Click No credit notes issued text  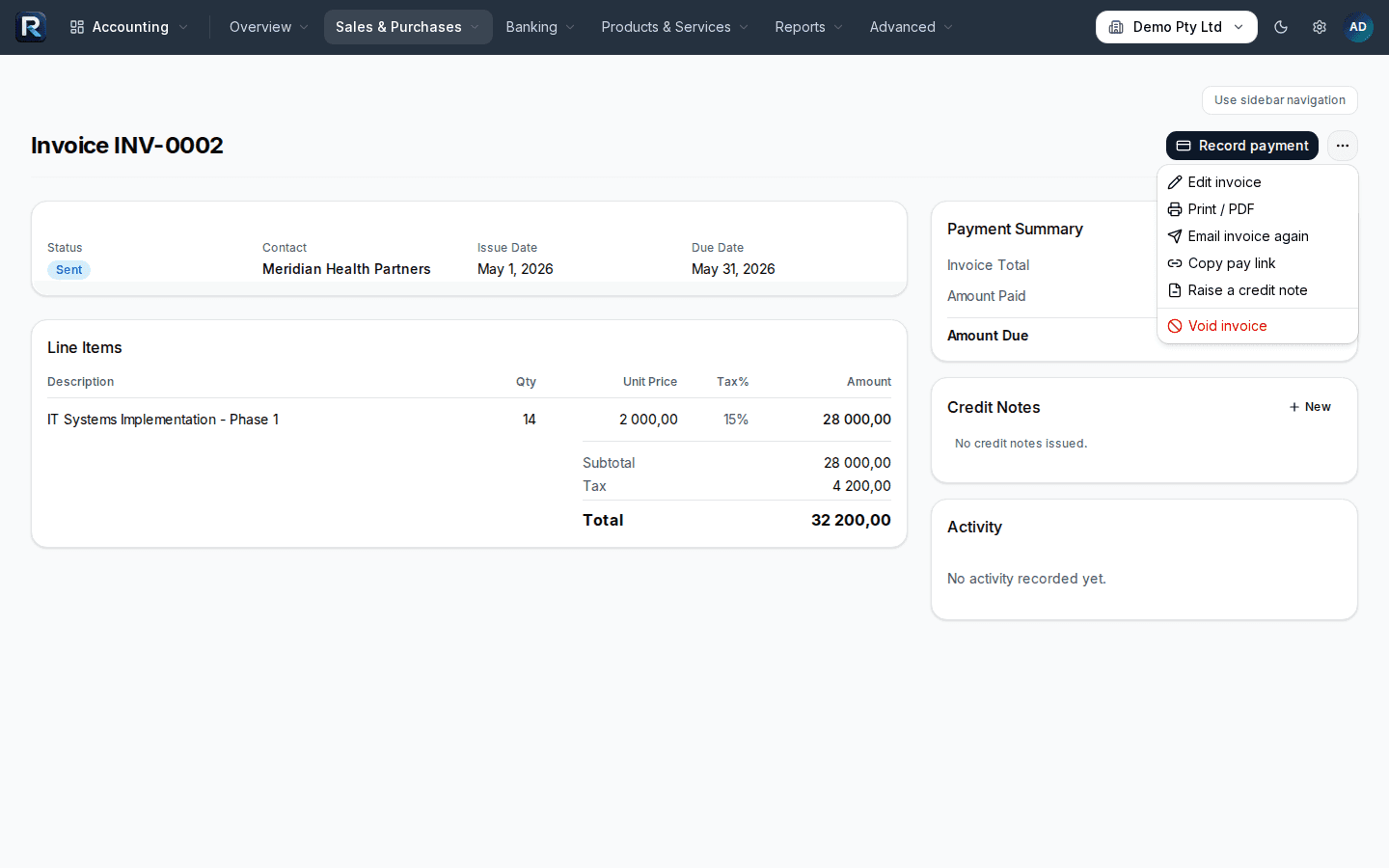coord(1021,444)
